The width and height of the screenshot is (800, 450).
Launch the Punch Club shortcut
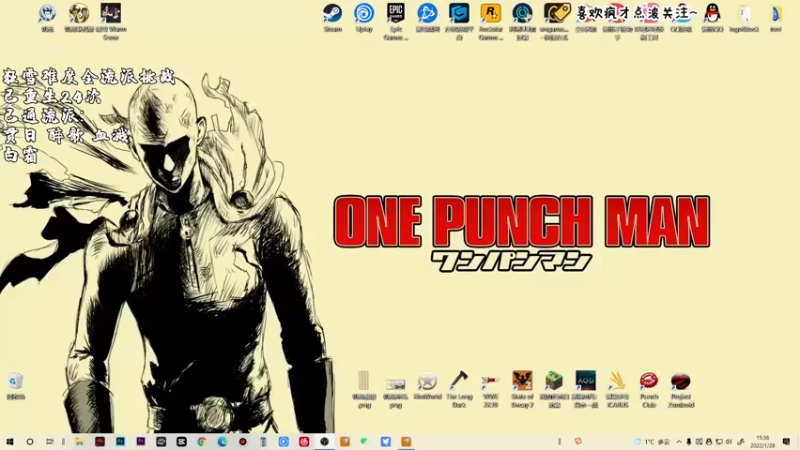click(649, 389)
